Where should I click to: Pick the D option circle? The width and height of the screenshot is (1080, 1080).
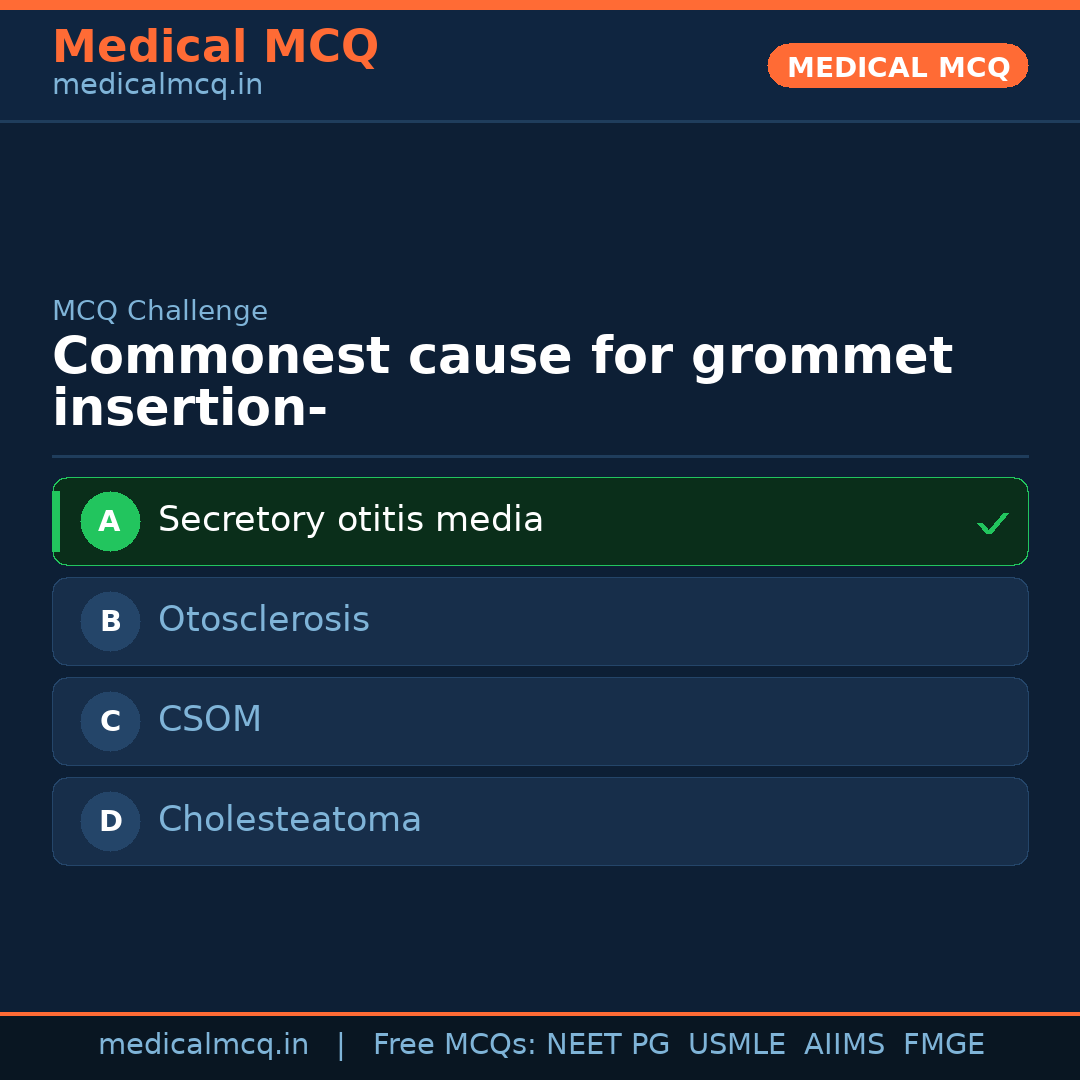click(x=110, y=821)
